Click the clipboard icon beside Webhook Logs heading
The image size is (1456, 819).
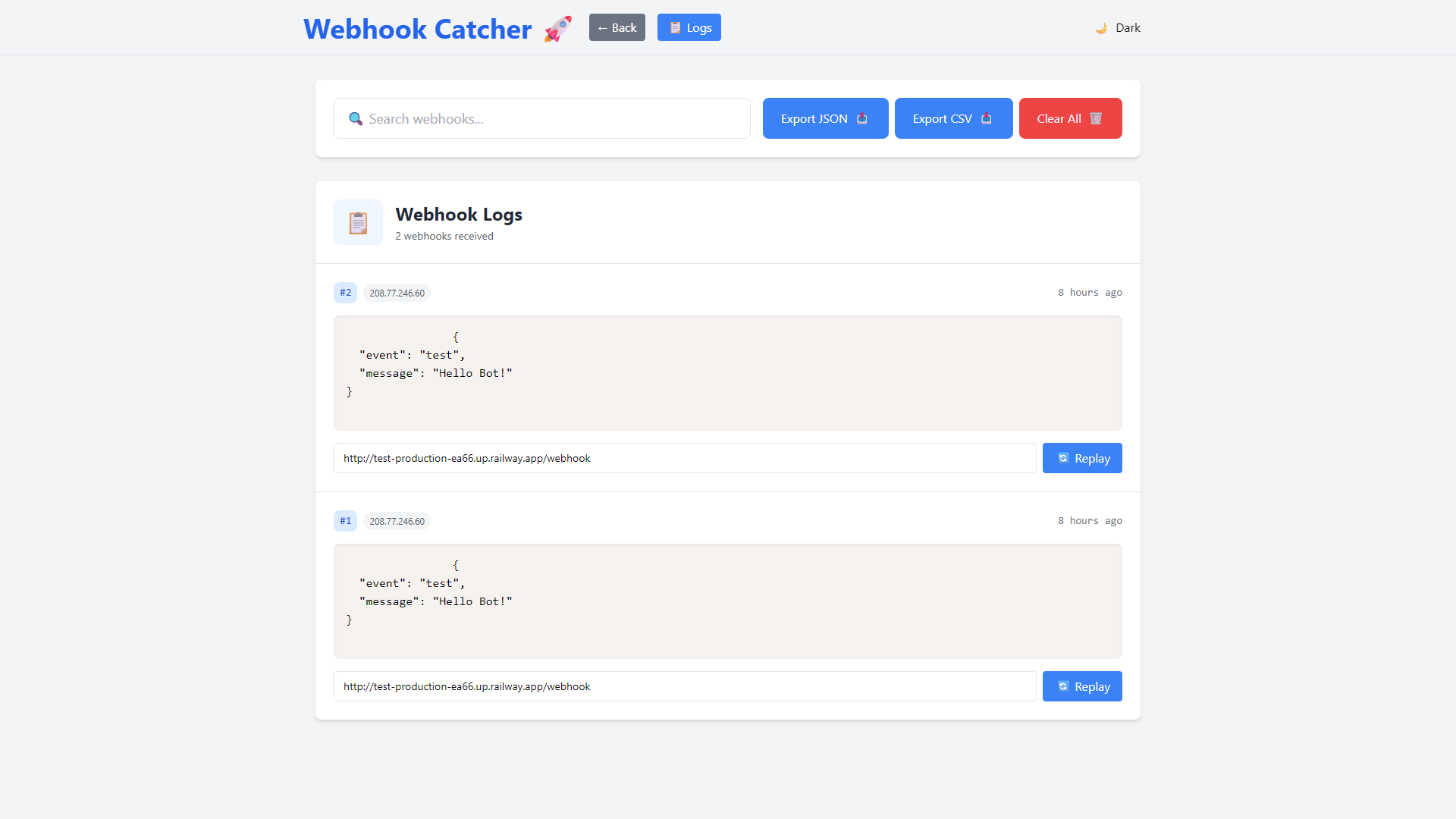(357, 221)
